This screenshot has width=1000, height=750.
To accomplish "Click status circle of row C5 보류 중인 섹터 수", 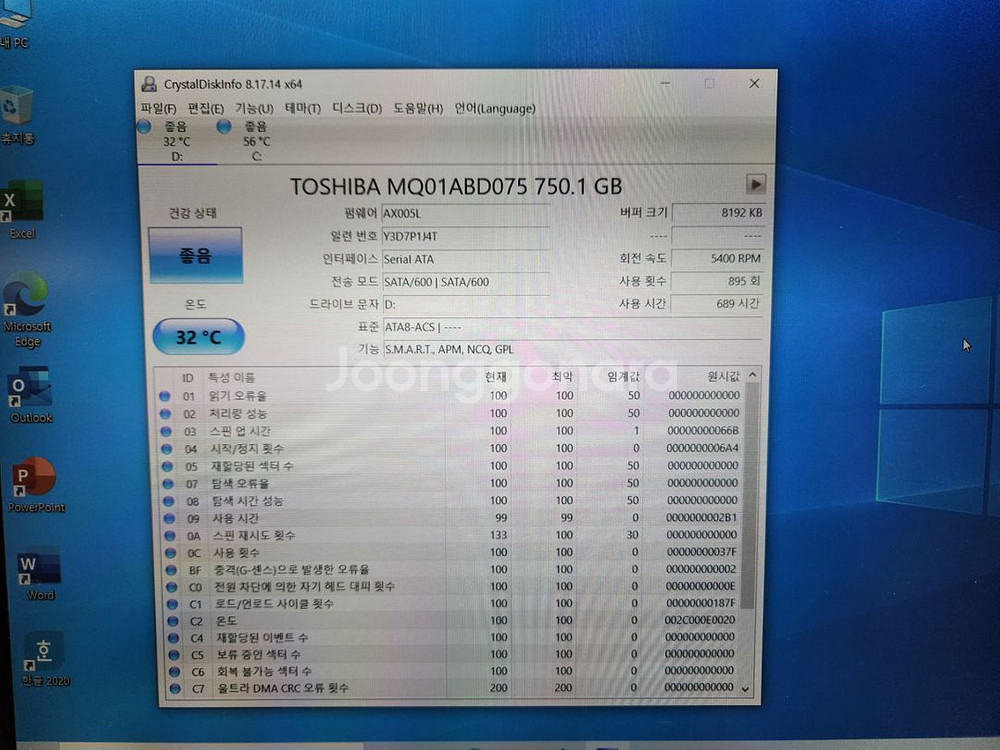I will click(174, 654).
